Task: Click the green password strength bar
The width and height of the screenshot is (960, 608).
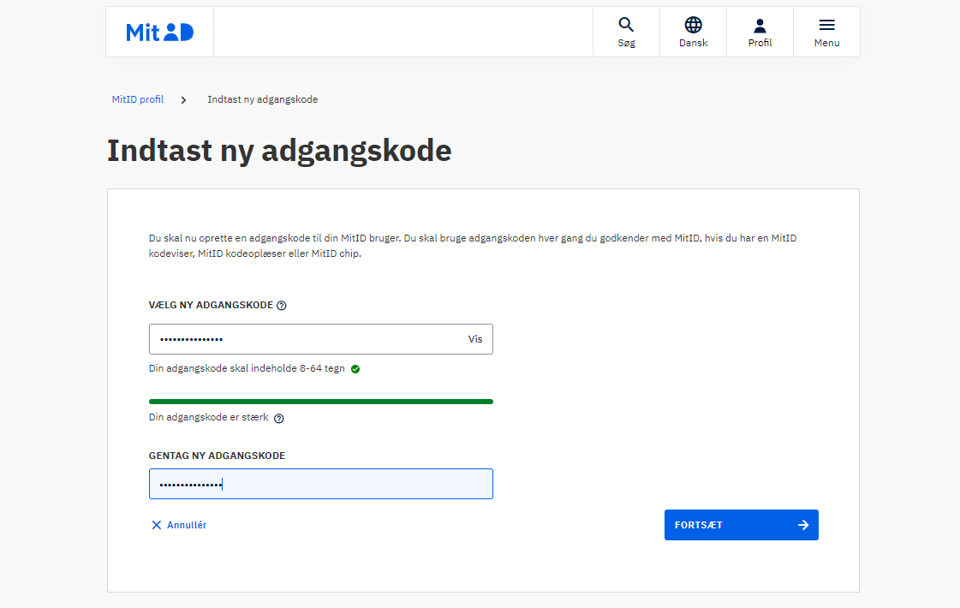Action: pyautogui.click(x=320, y=401)
